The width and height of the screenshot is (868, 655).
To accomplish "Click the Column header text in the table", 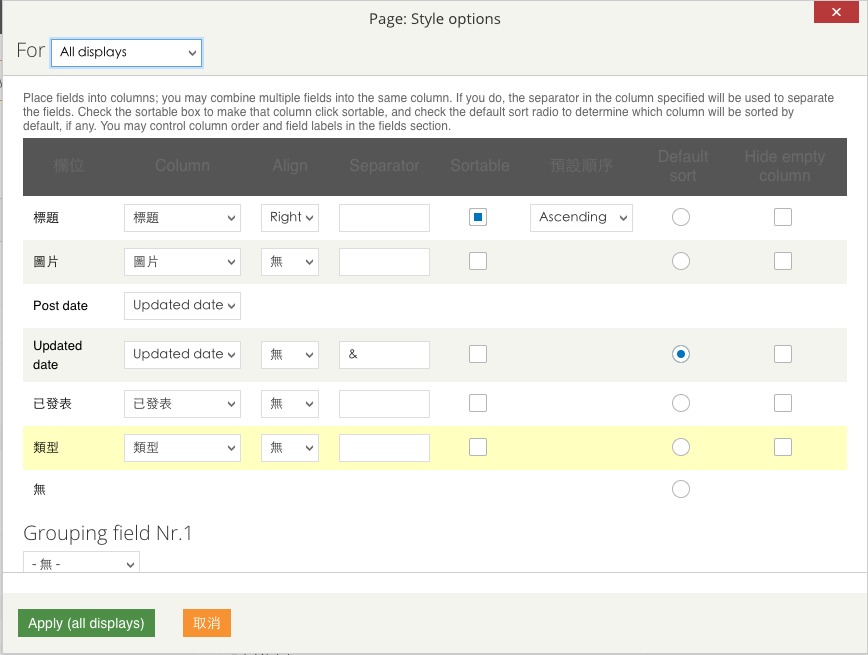I will click(182, 166).
